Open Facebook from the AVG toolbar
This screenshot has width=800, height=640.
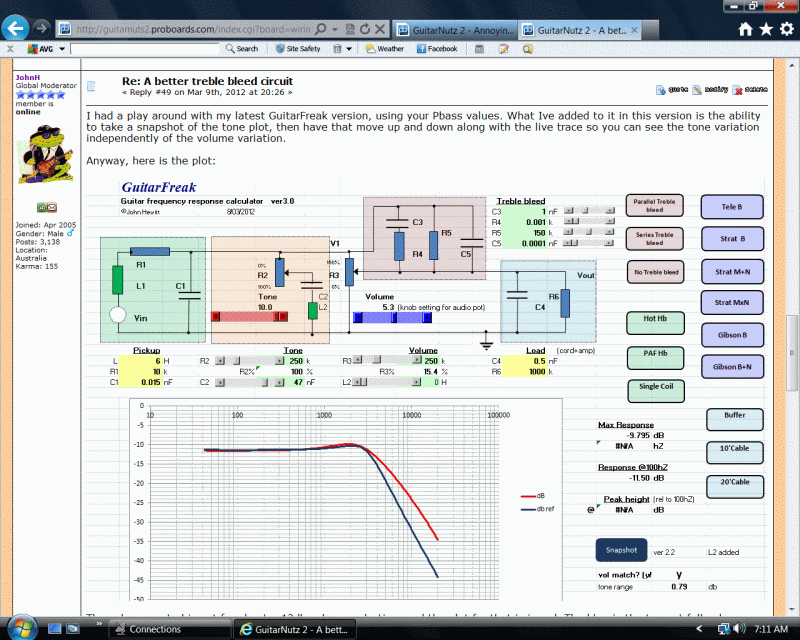pyautogui.click(x=437, y=49)
